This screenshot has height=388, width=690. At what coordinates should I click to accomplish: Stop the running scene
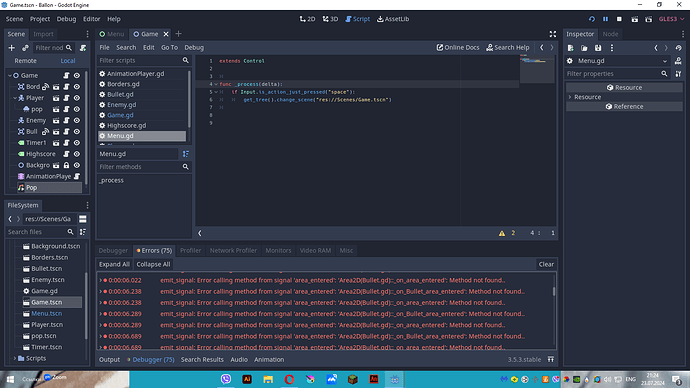click(x=619, y=19)
